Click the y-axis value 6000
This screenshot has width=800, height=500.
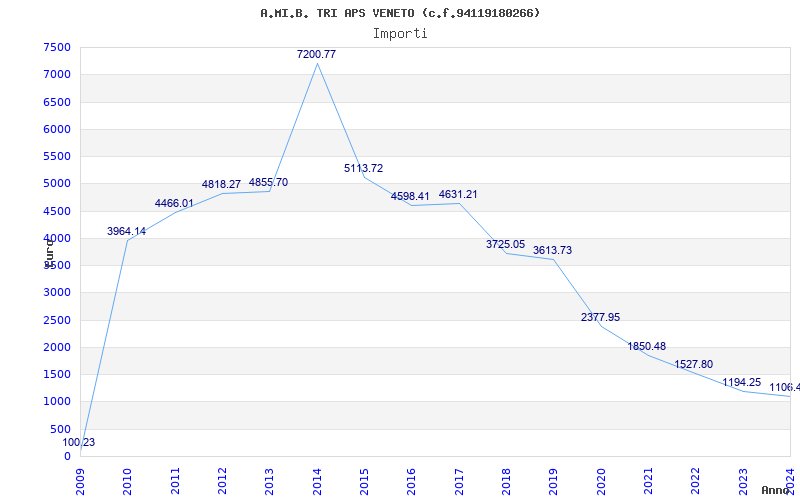57,129
